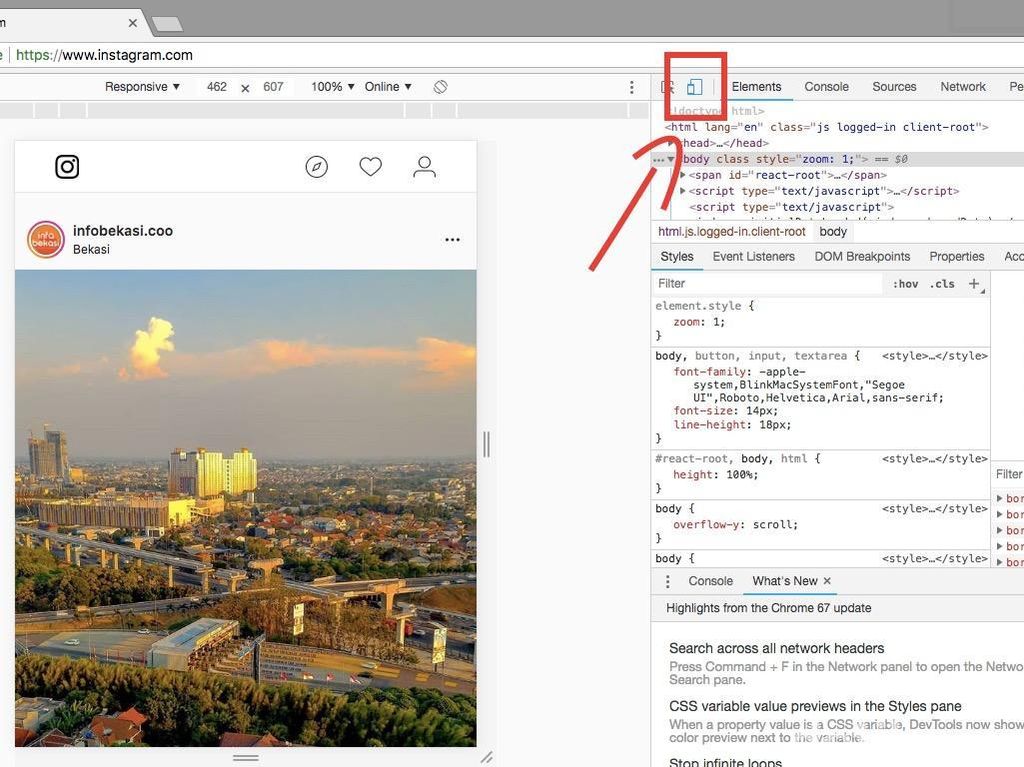
Task: Switch to the DOM Breakpoints tab
Action: pyautogui.click(x=862, y=257)
